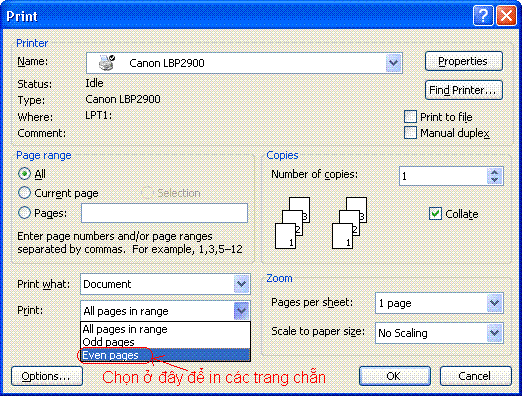
Task: Increase number of copies with up arrow
Action: (495, 172)
